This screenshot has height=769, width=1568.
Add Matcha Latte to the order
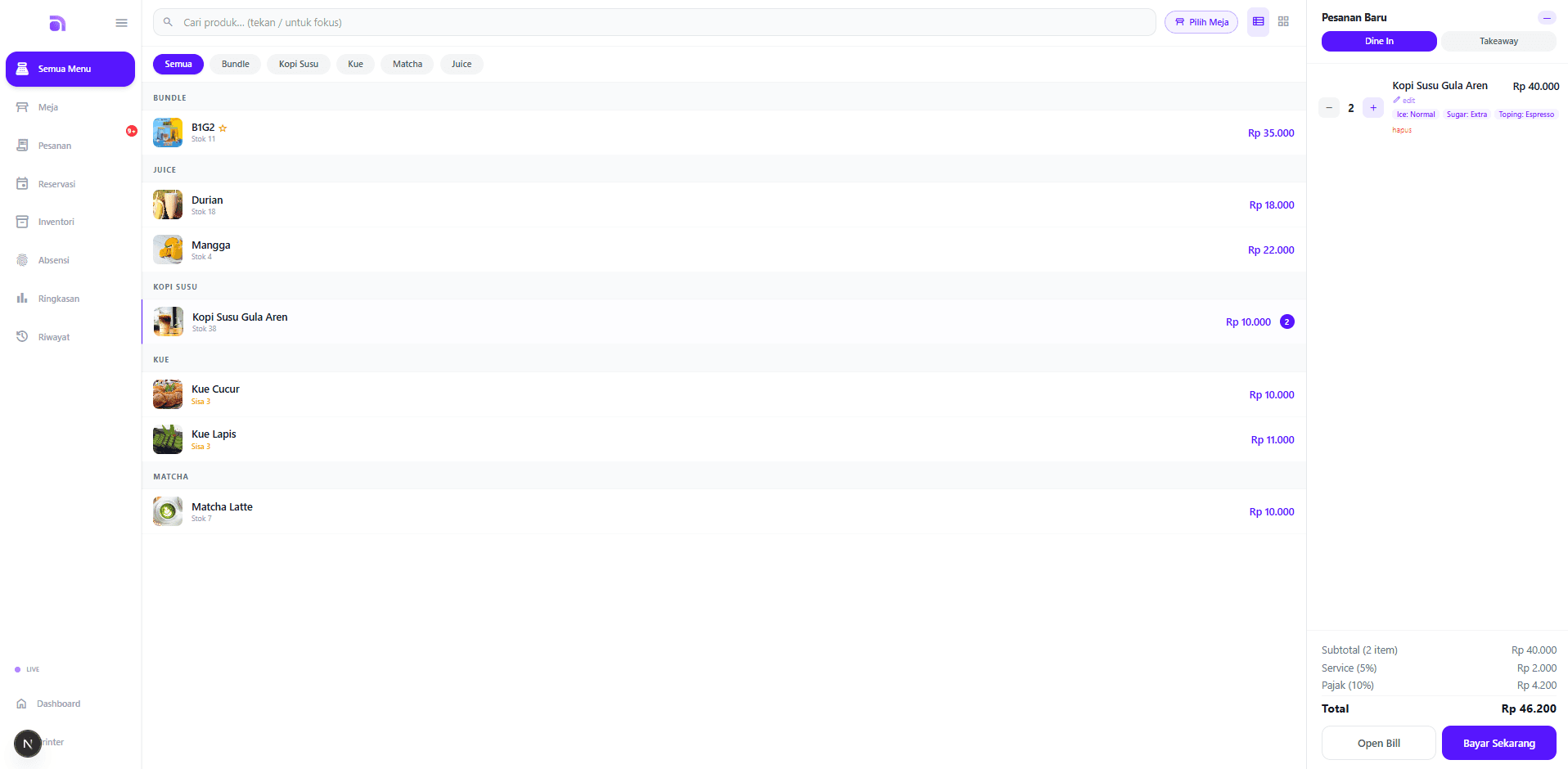point(723,511)
